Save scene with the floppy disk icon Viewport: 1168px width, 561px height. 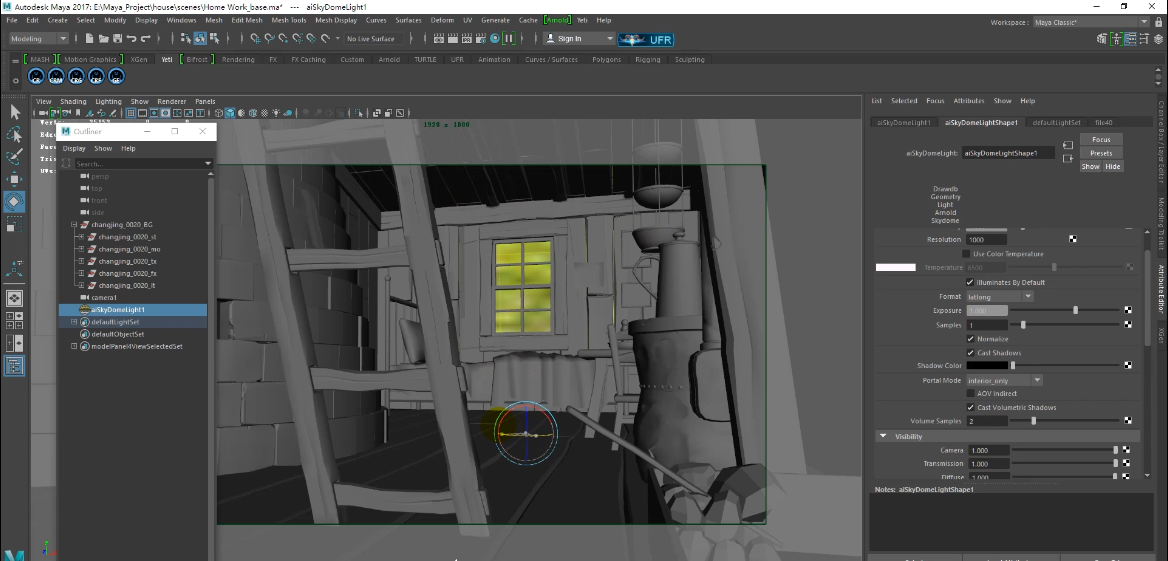click(117, 39)
